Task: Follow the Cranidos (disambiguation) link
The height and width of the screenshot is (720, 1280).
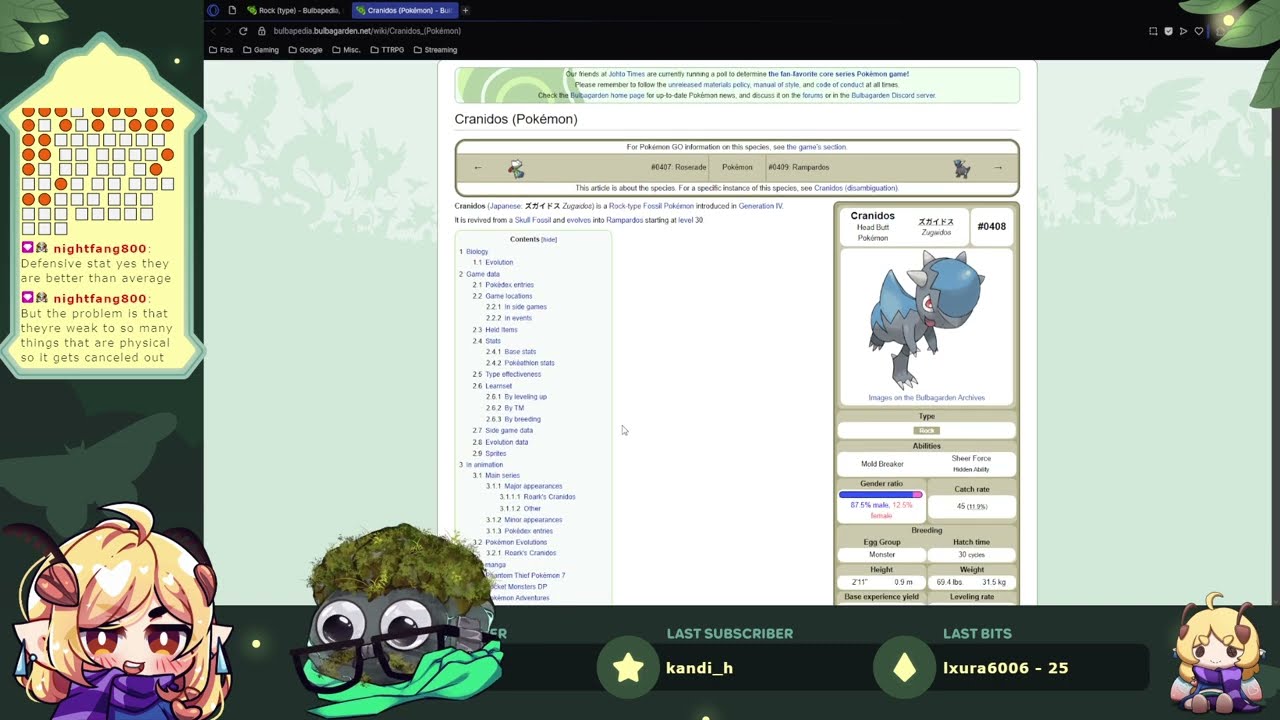Action: (856, 188)
